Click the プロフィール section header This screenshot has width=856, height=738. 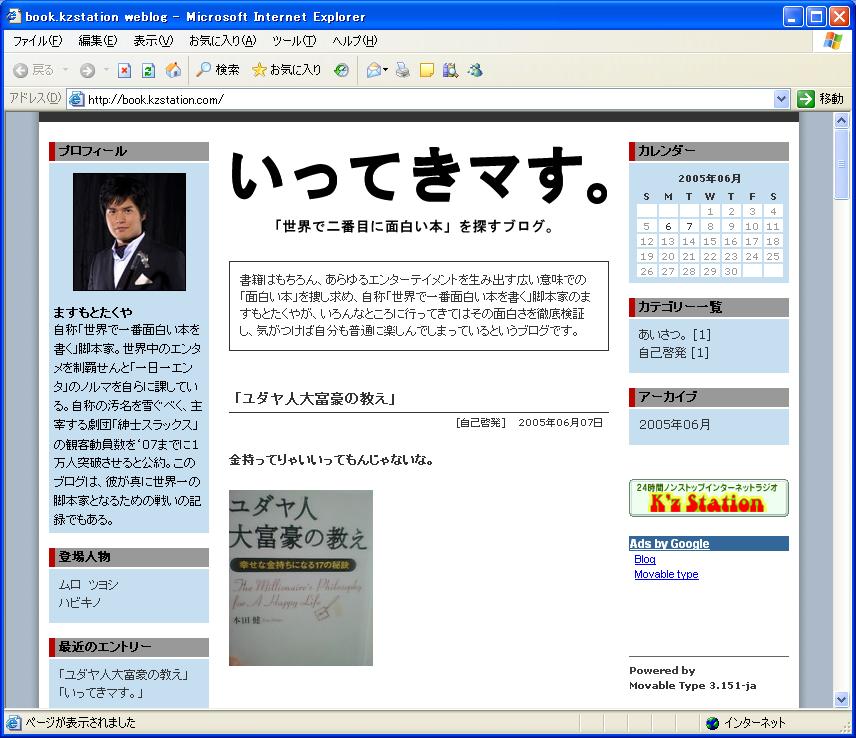[x=129, y=151]
